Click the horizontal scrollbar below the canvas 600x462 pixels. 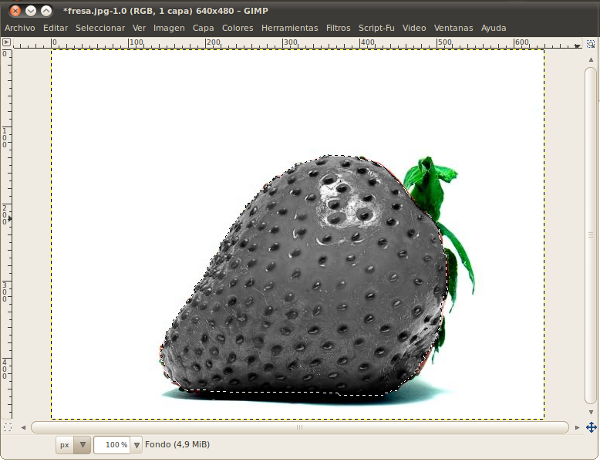point(300,427)
